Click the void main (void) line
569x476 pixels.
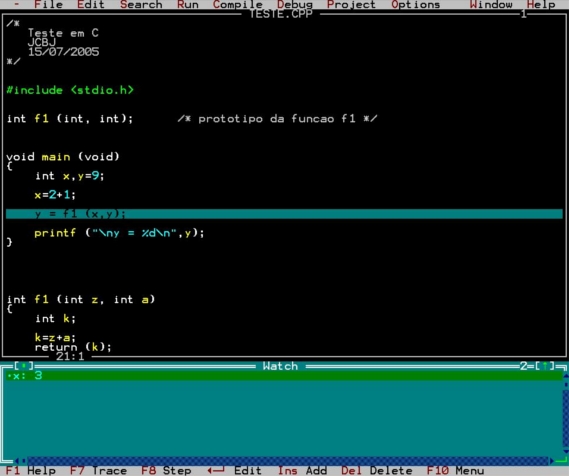point(63,157)
